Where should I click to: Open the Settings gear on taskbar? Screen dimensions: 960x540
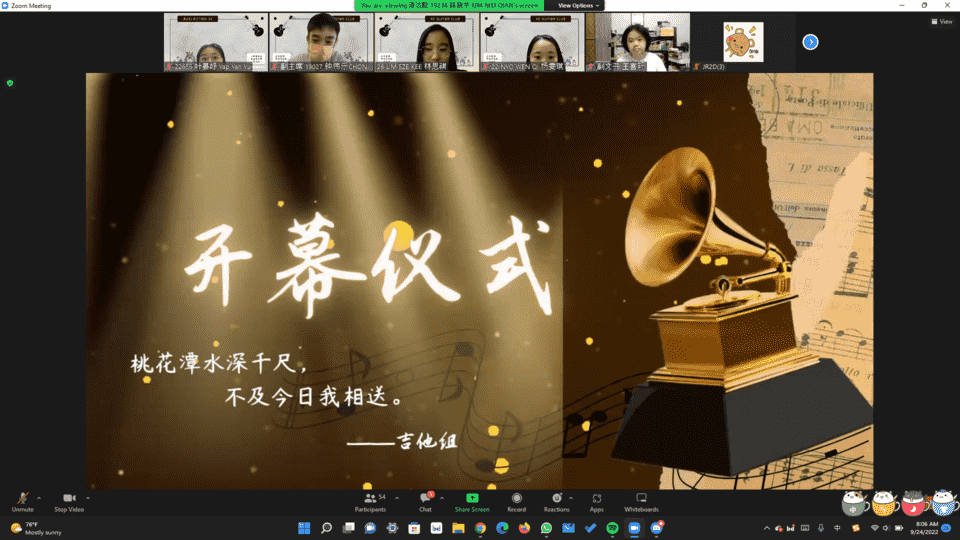pos(392,528)
